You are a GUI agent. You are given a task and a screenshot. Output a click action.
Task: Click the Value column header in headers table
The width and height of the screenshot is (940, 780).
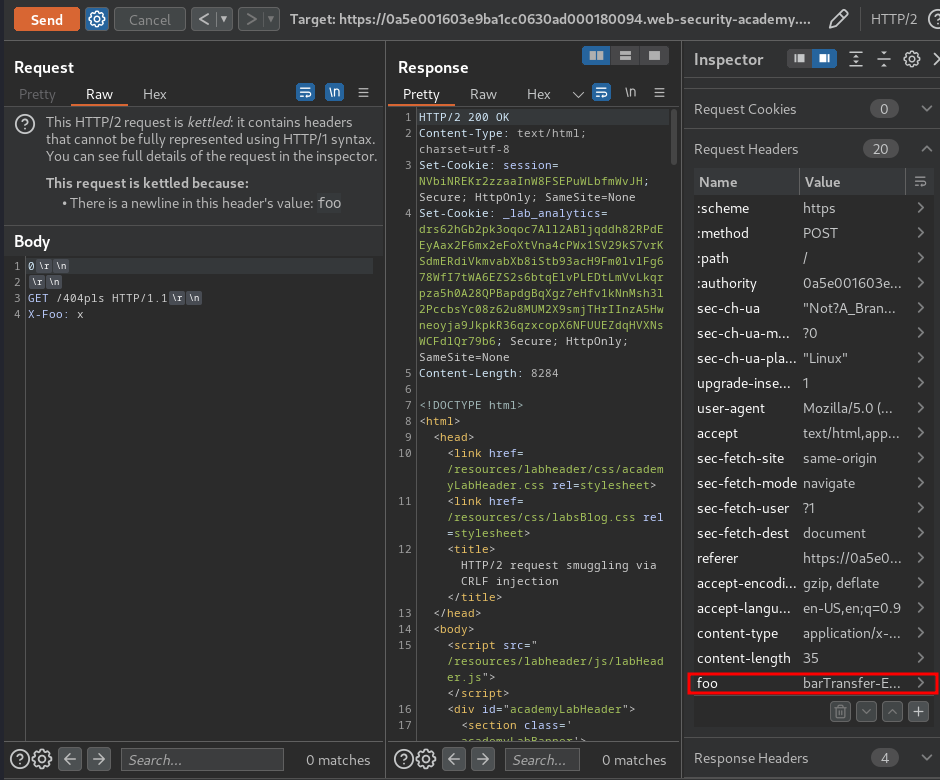tap(852, 182)
